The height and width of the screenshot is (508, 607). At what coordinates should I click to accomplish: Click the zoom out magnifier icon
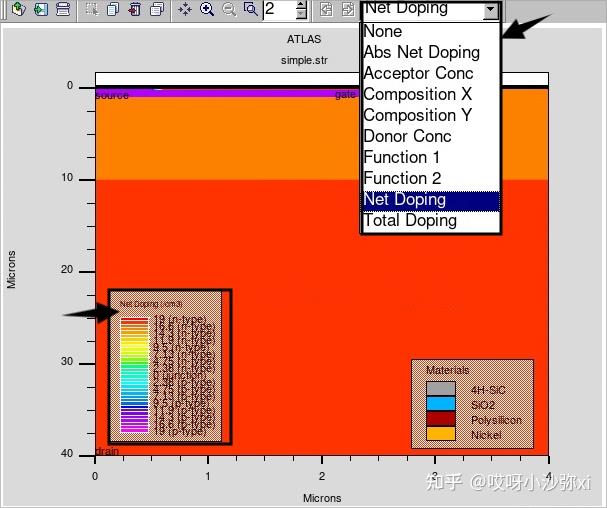coord(229,9)
